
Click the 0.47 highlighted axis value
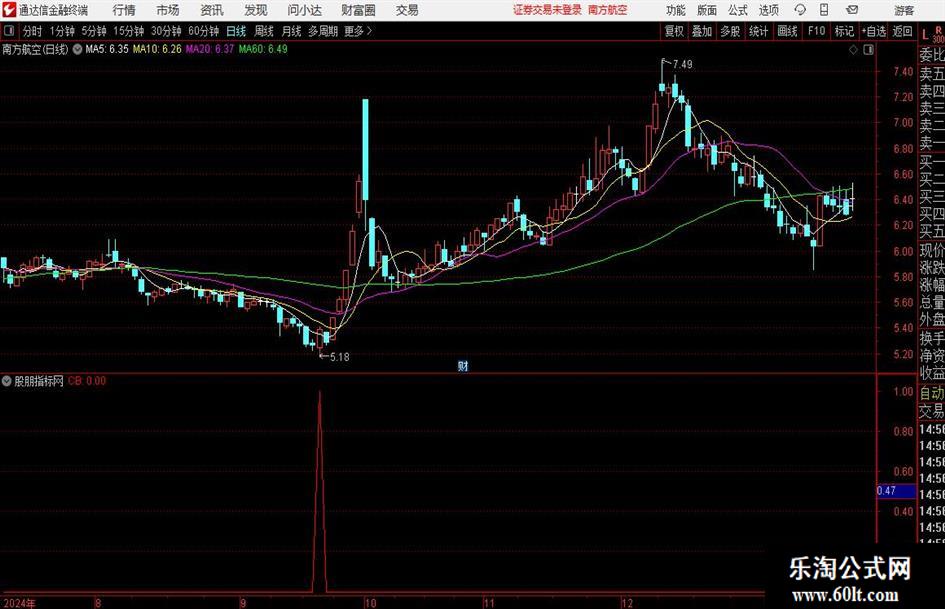[896, 491]
